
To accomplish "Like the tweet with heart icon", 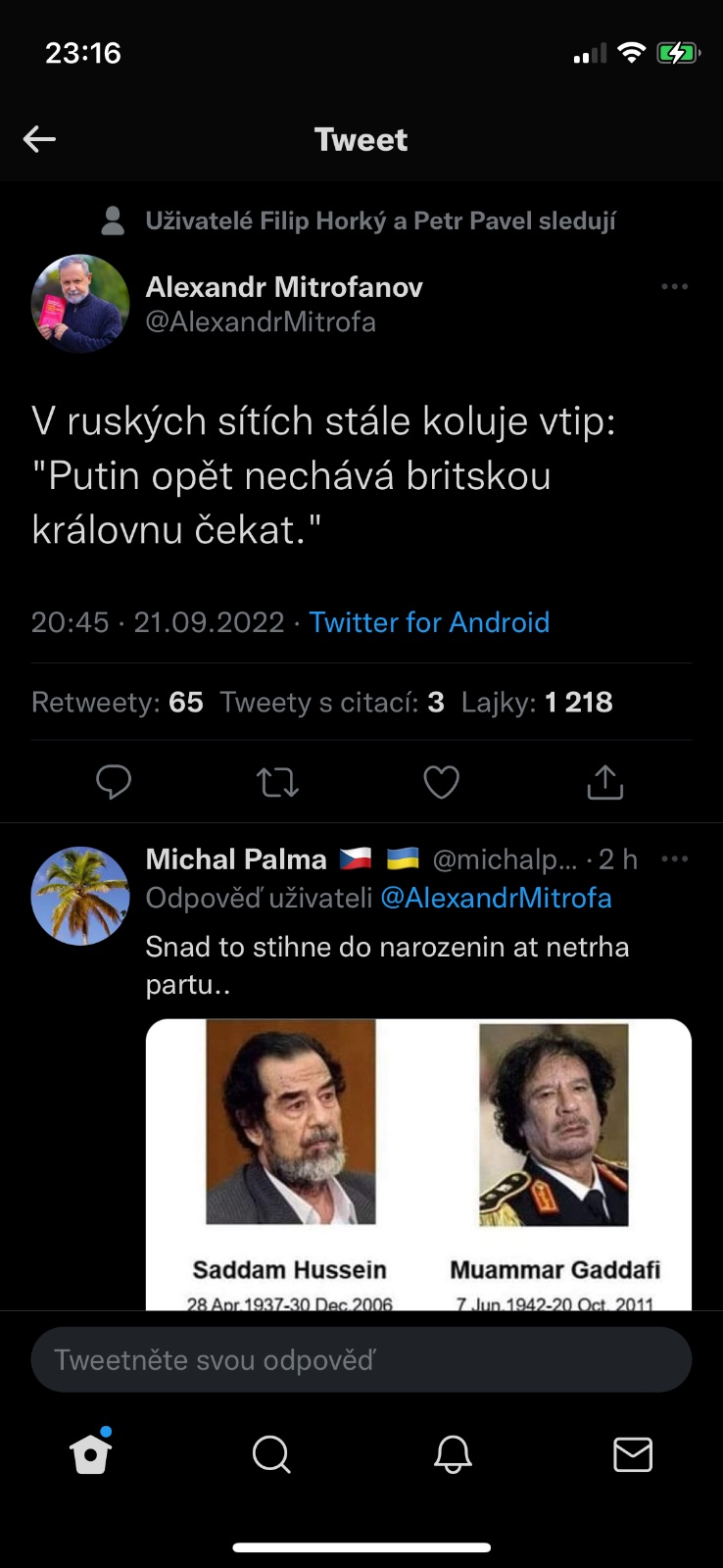I will (x=441, y=782).
